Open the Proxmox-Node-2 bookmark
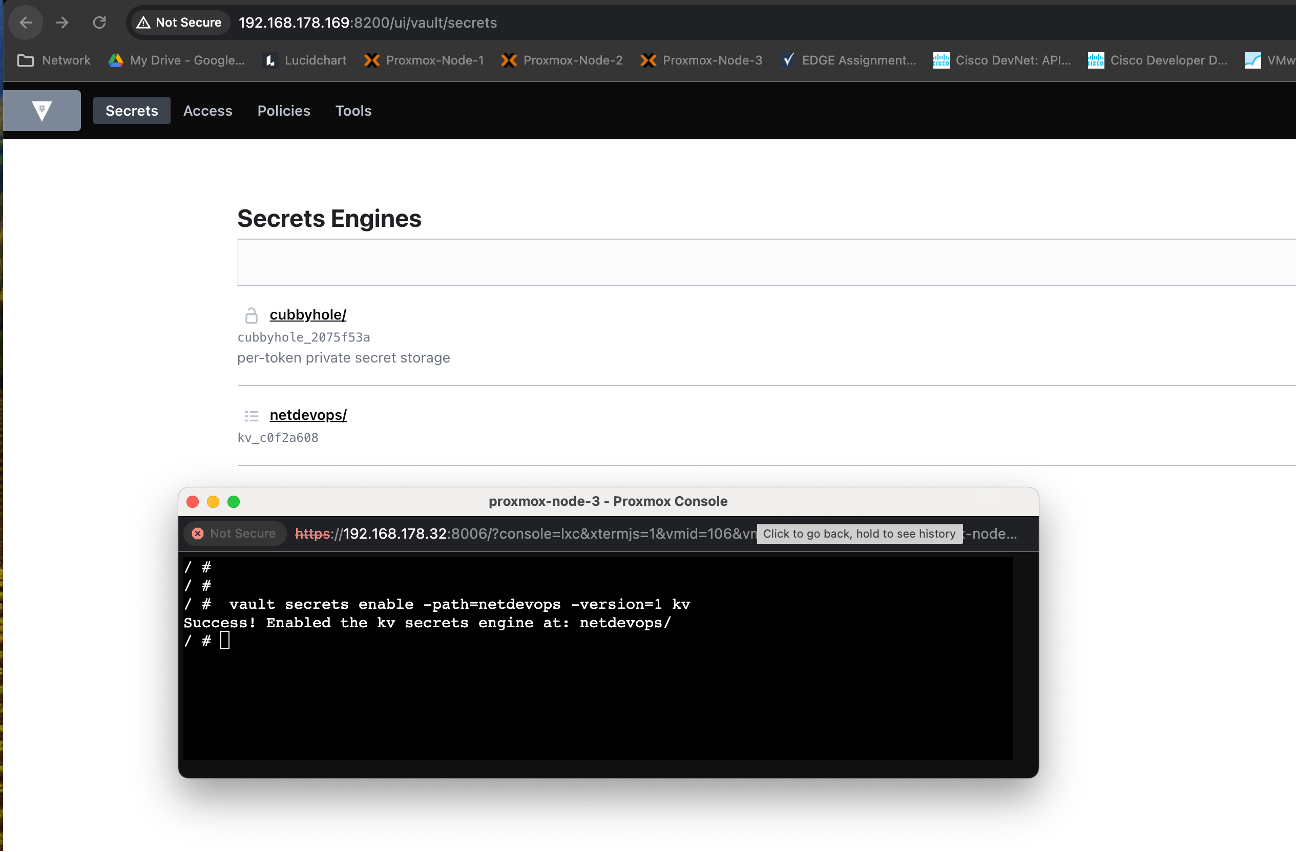Image resolution: width=1296 pixels, height=852 pixels. 562,60
